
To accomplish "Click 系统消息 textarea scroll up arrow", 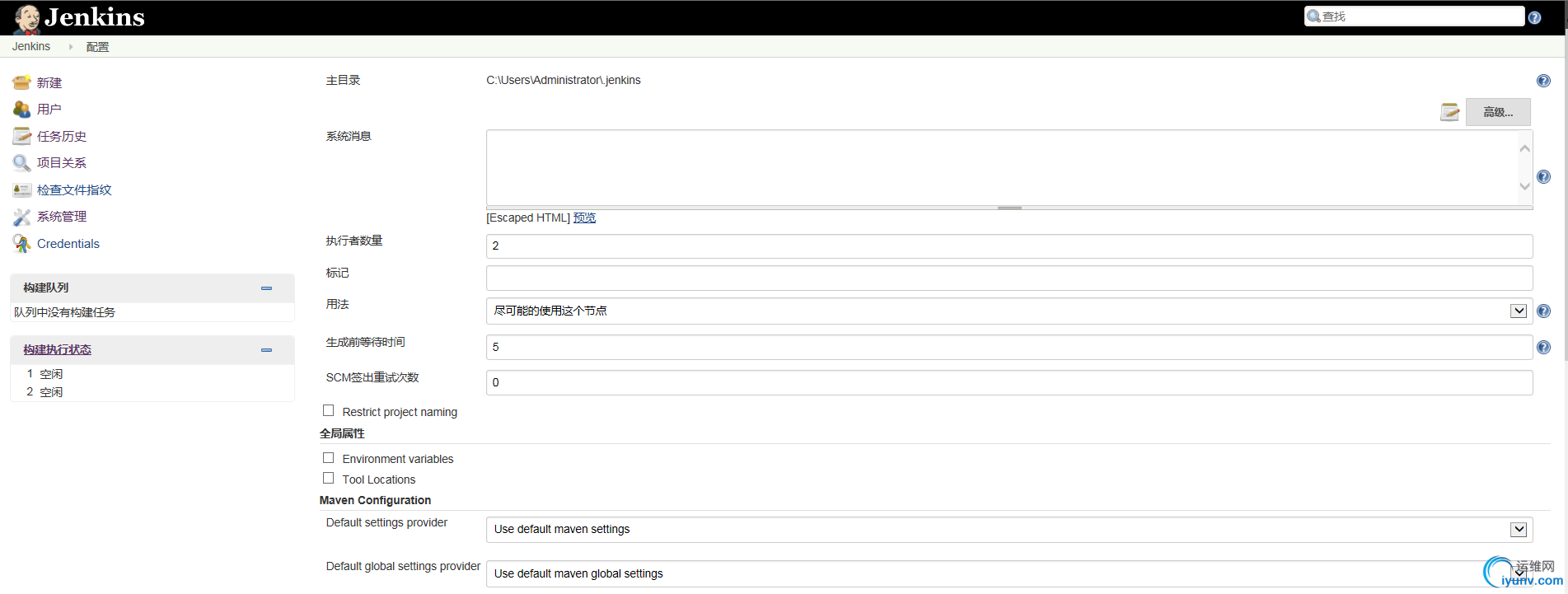I will 1524,148.
